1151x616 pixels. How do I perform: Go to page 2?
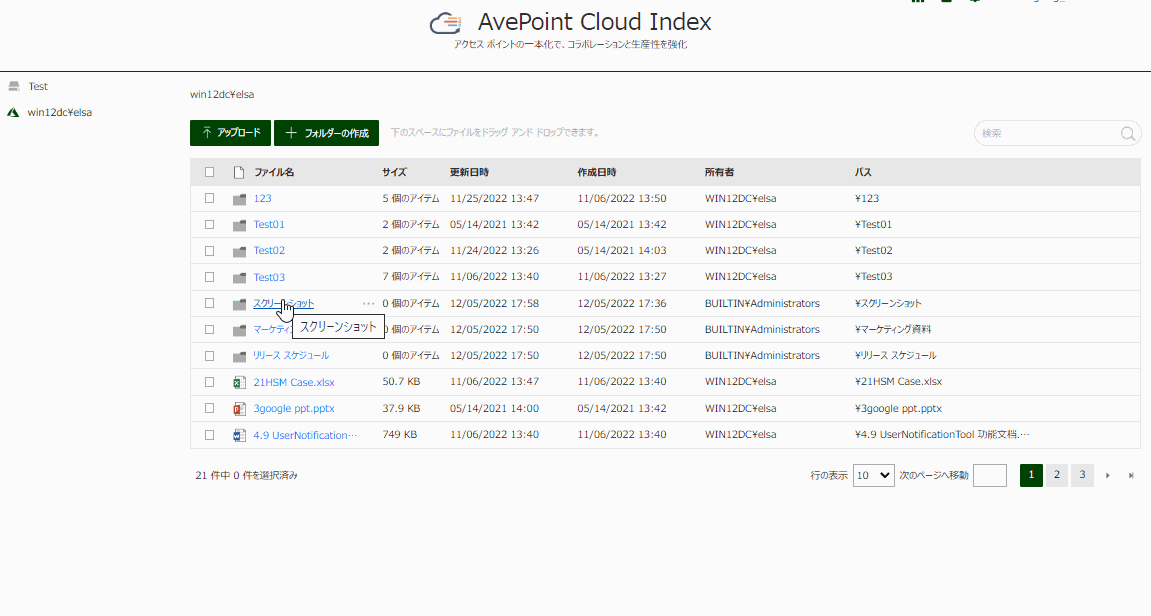click(x=1057, y=475)
